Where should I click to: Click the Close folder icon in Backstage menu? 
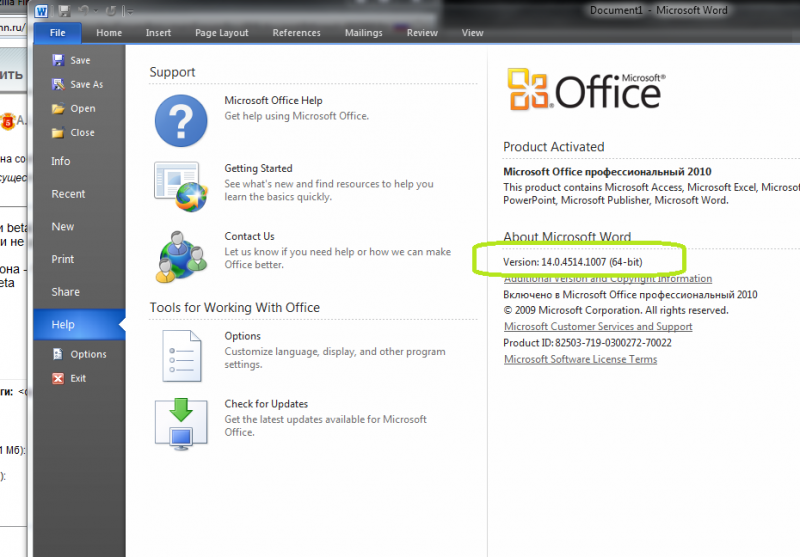[x=58, y=133]
